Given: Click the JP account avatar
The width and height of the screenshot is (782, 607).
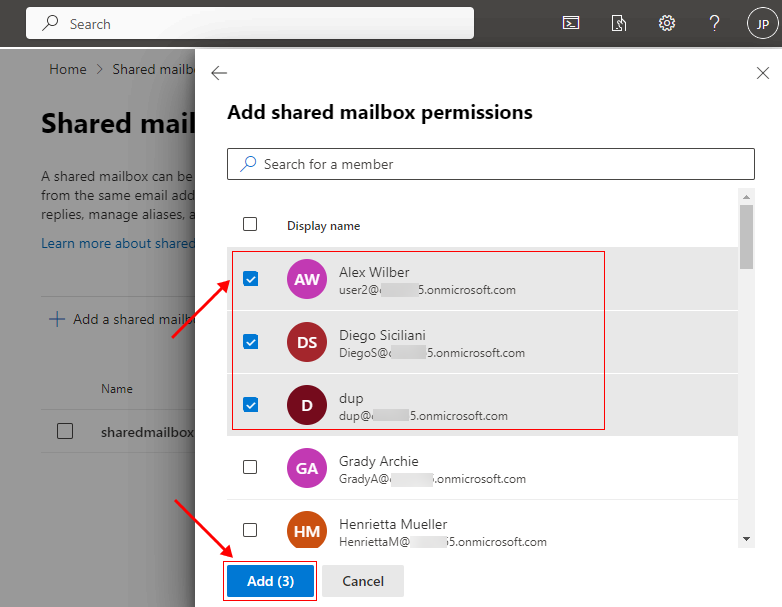Looking at the screenshot, I should [761, 24].
